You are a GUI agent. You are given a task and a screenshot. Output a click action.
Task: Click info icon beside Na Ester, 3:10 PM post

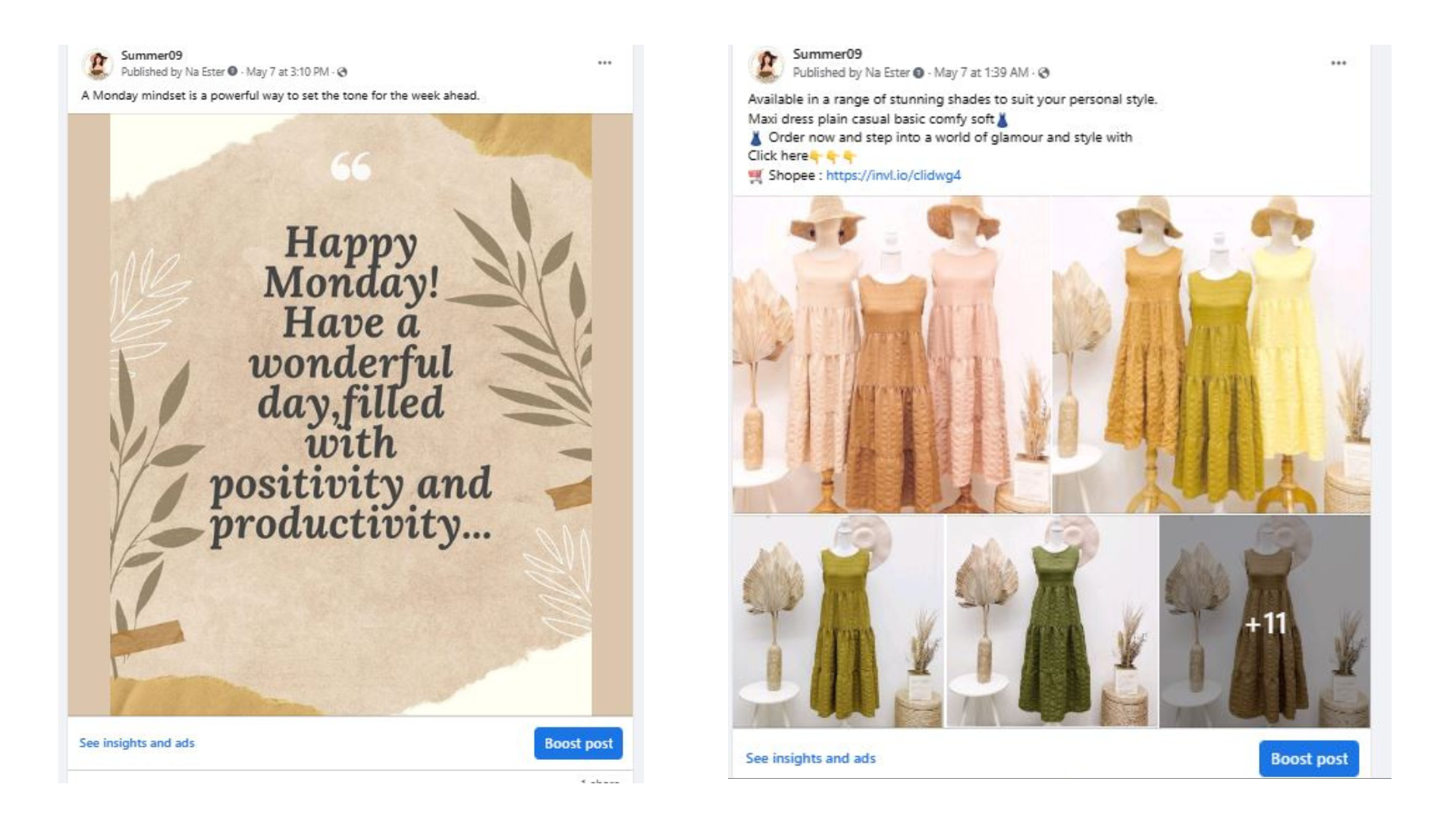coord(233,72)
